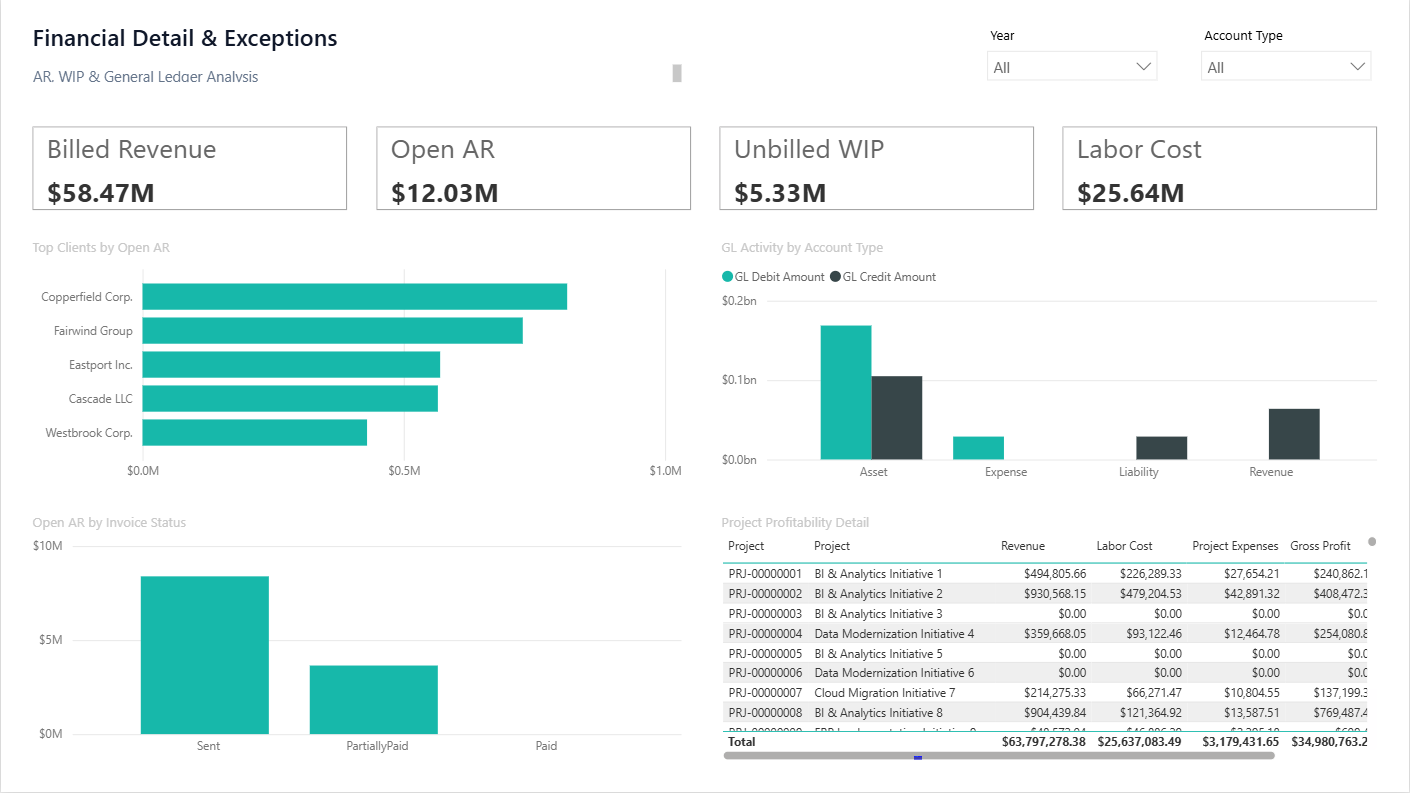
Task: Click BI & Analytics Initiative 1 cell
Action: (x=879, y=574)
